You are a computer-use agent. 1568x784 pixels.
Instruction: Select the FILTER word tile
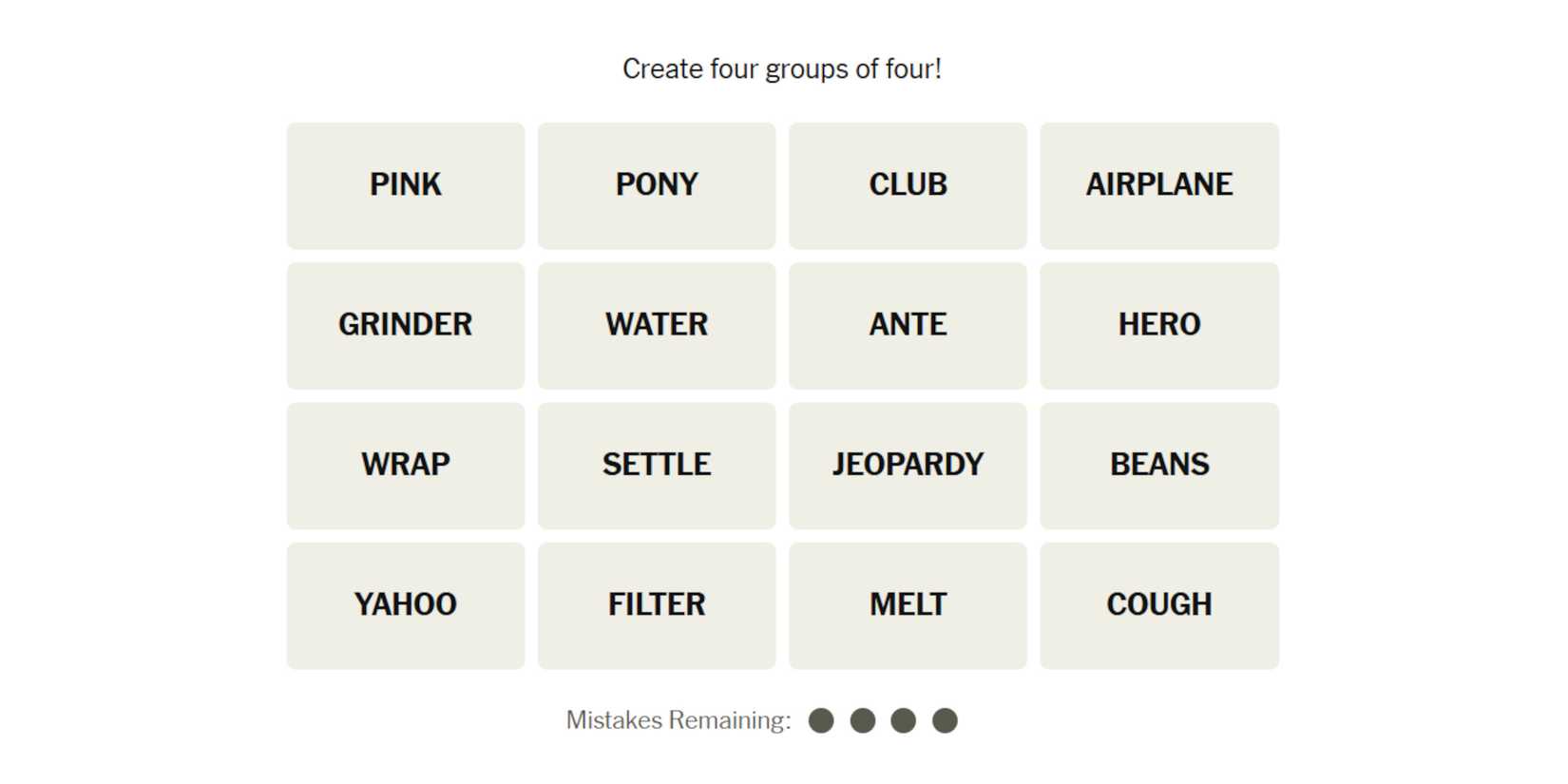pyautogui.click(x=657, y=605)
